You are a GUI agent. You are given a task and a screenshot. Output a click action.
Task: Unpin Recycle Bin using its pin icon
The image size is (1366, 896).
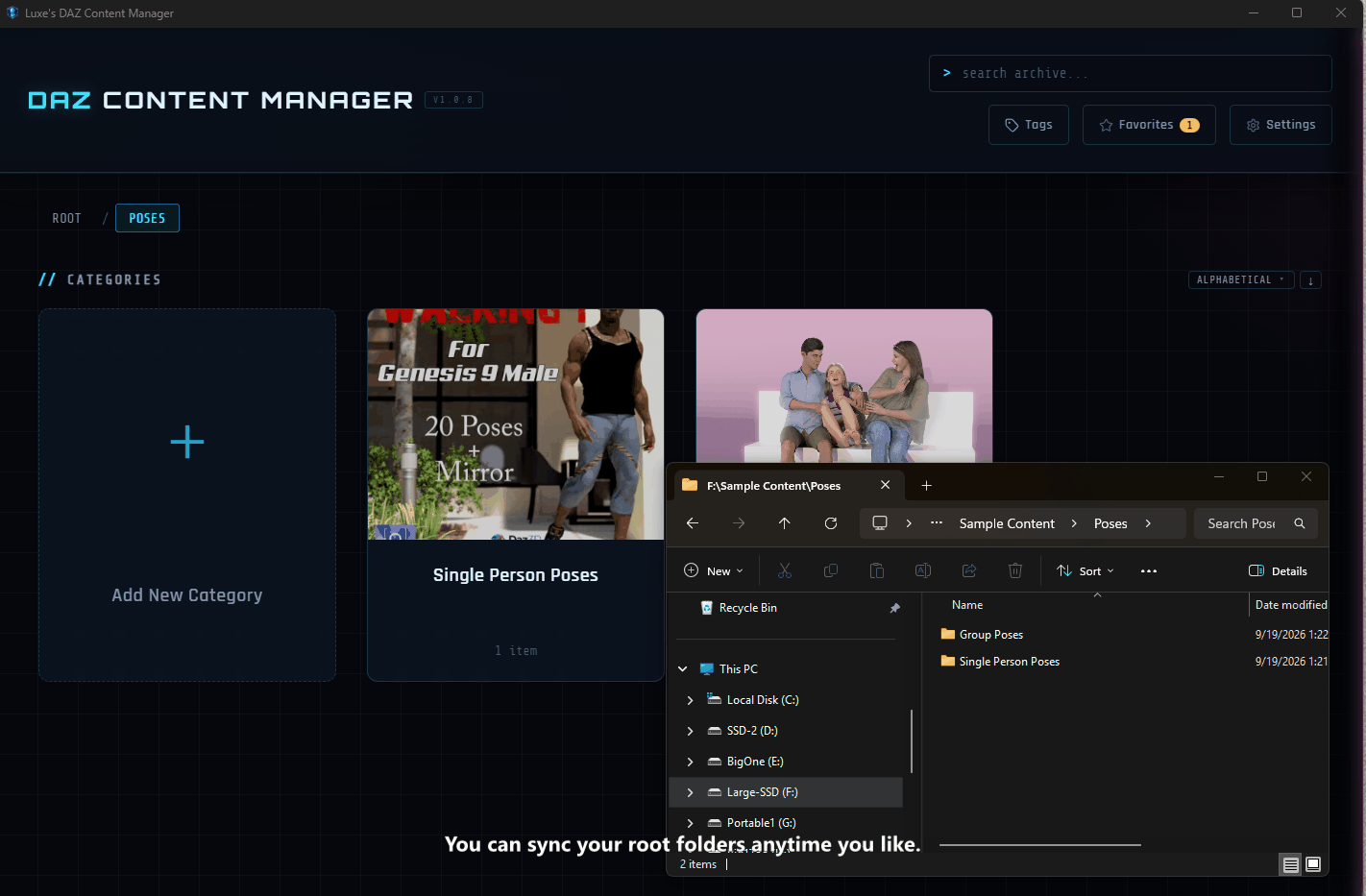click(894, 608)
